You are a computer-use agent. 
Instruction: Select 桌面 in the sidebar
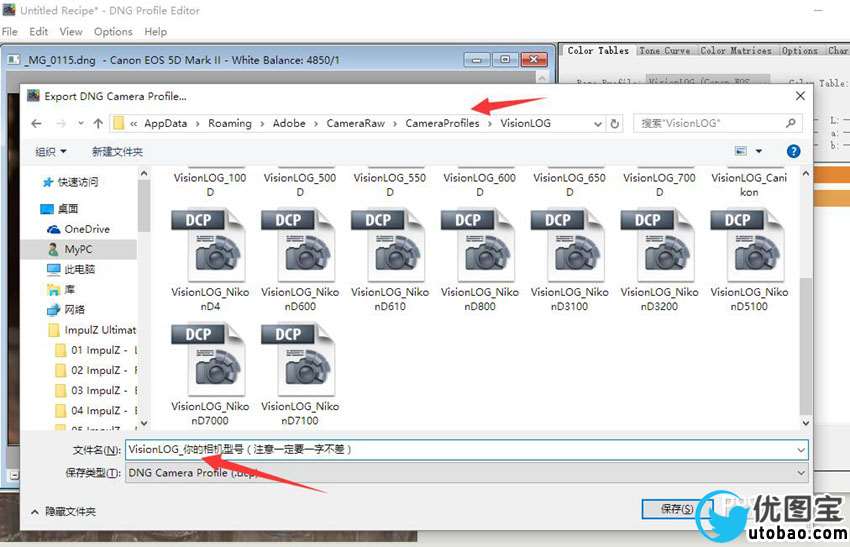(x=60, y=209)
